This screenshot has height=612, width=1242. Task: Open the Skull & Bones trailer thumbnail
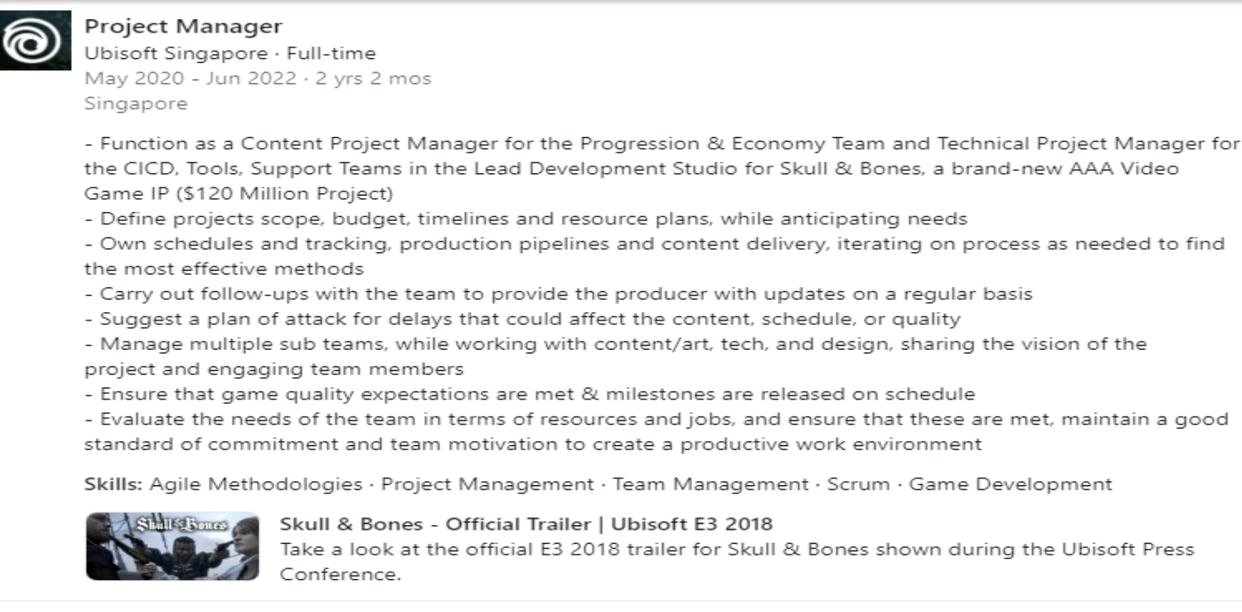click(x=172, y=546)
